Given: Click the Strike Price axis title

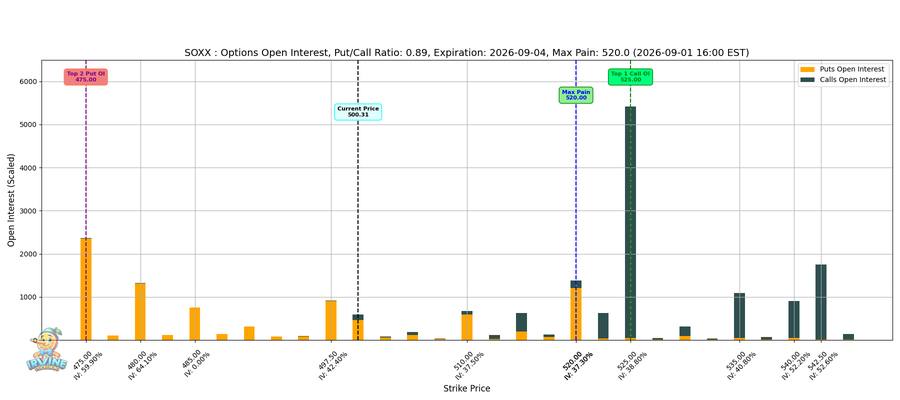Looking at the screenshot, I should point(467,389).
